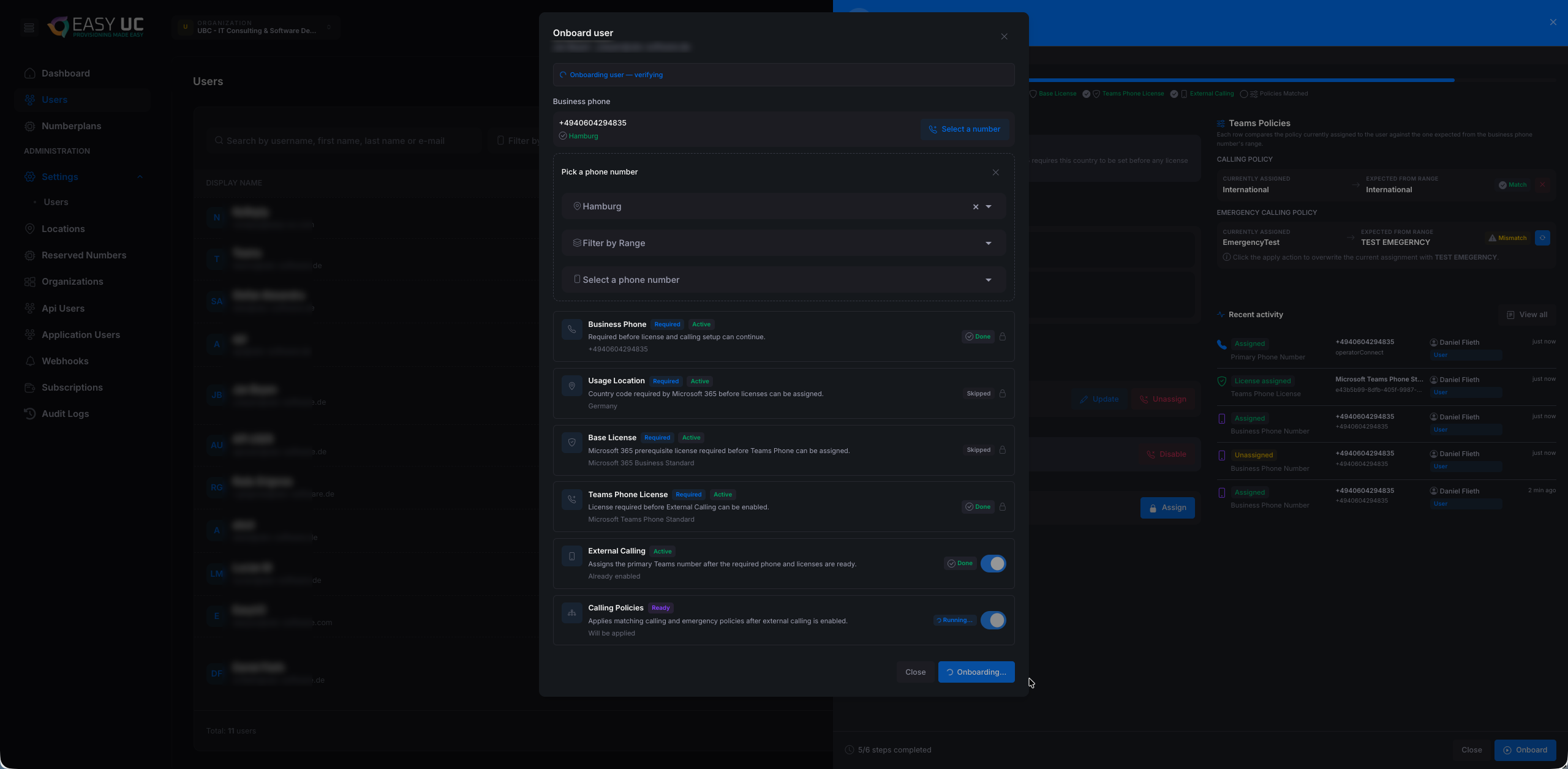
Task: Click the blue onboarding progress bar
Action: click(1242, 80)
